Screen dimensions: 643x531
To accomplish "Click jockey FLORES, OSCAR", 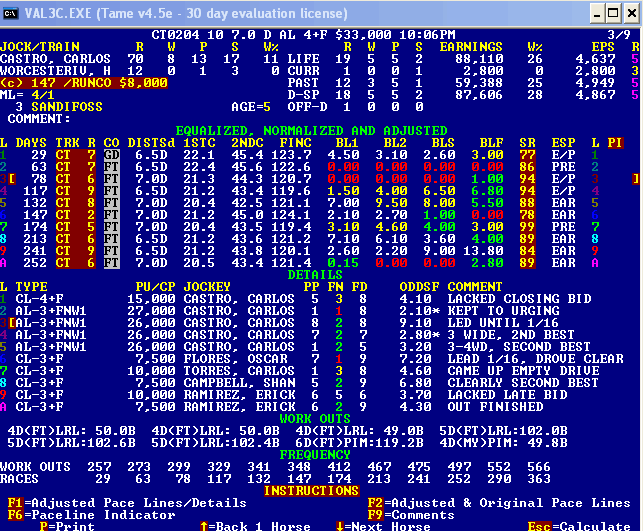I will coord(235,359).
